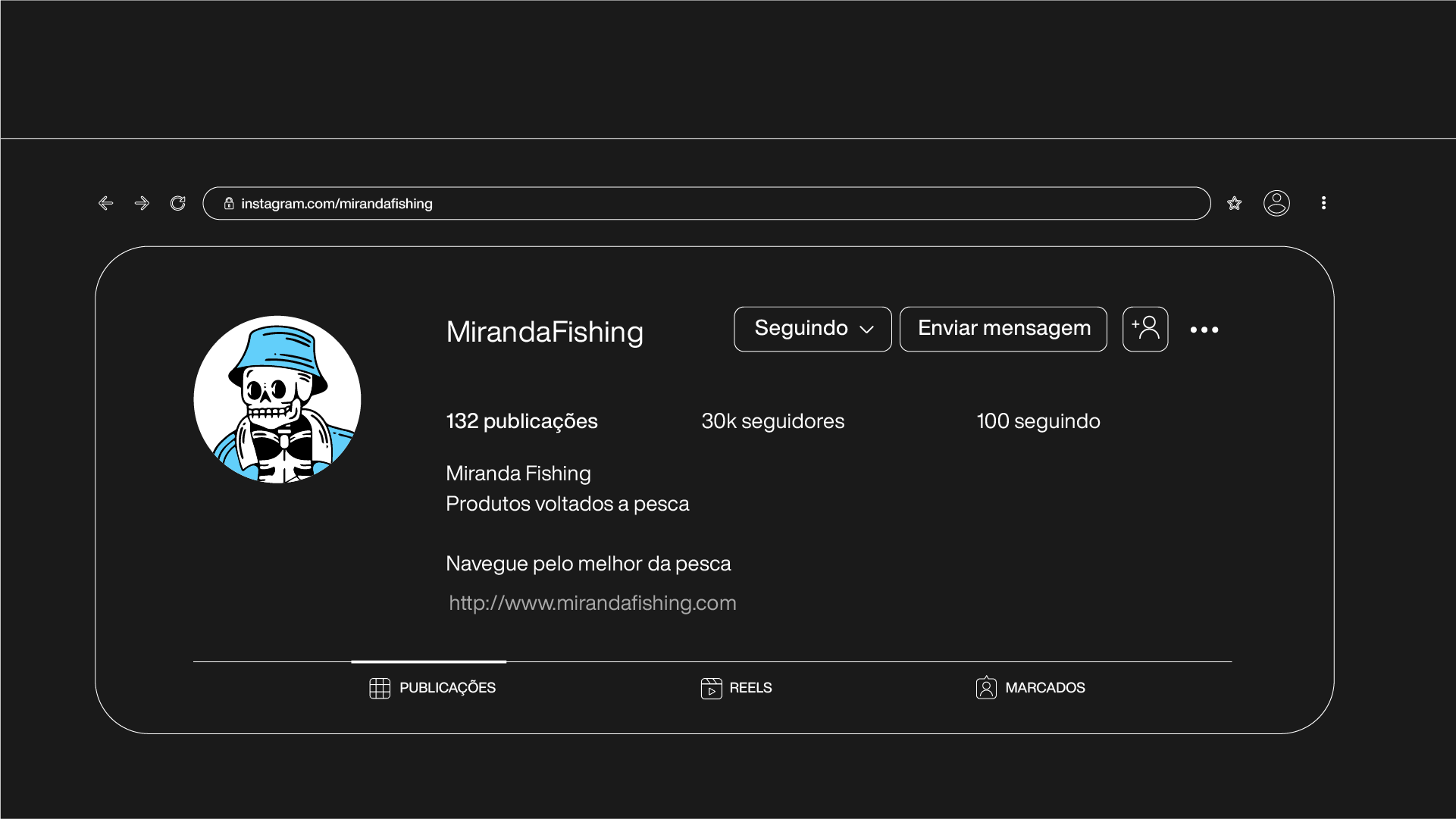Click the skeleton profile picture
Screen dimensions: 1456x819
point(277,399)
